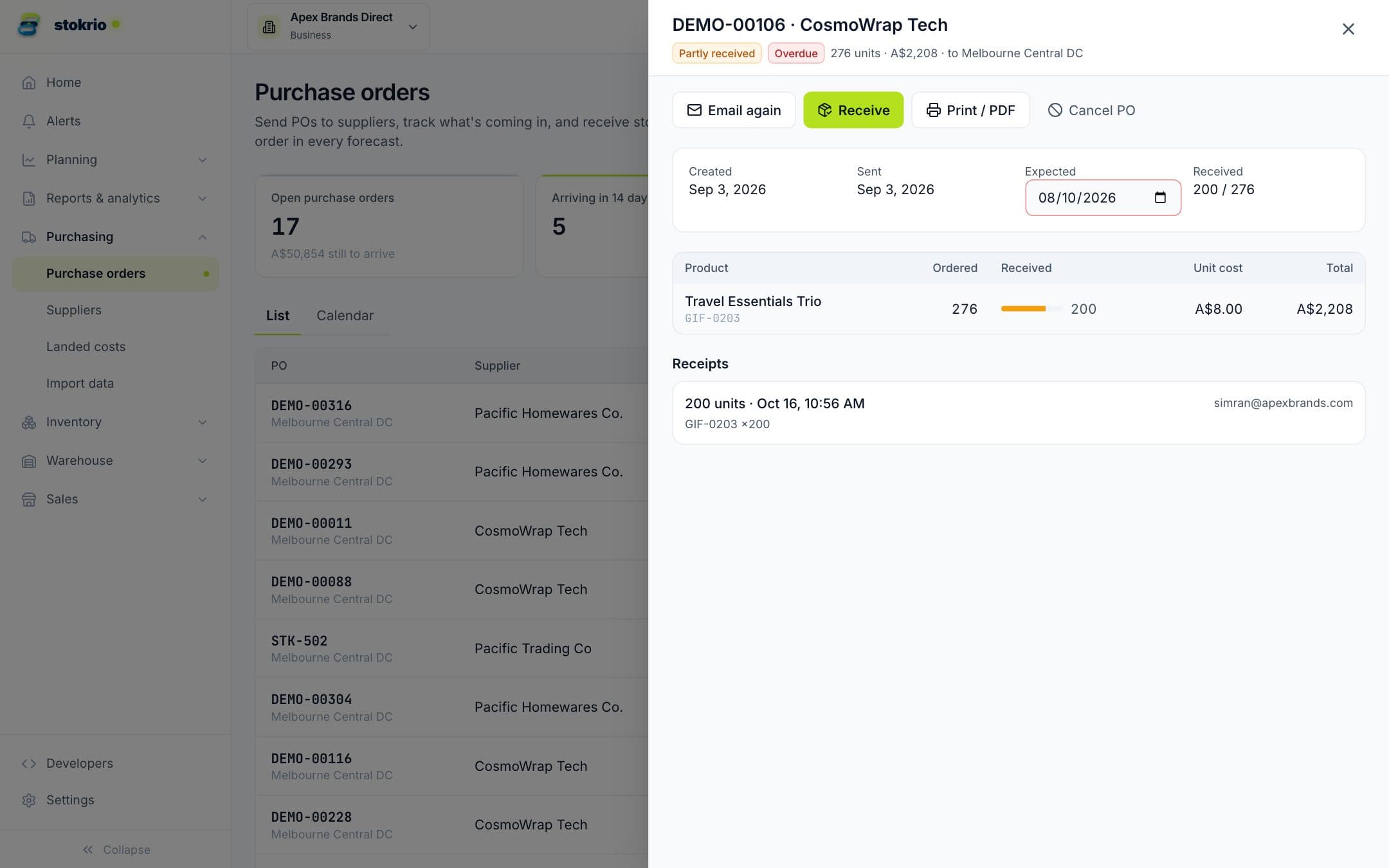Click the Receive button
Viewport: 1389px width, 868px height.
(853, 110)
